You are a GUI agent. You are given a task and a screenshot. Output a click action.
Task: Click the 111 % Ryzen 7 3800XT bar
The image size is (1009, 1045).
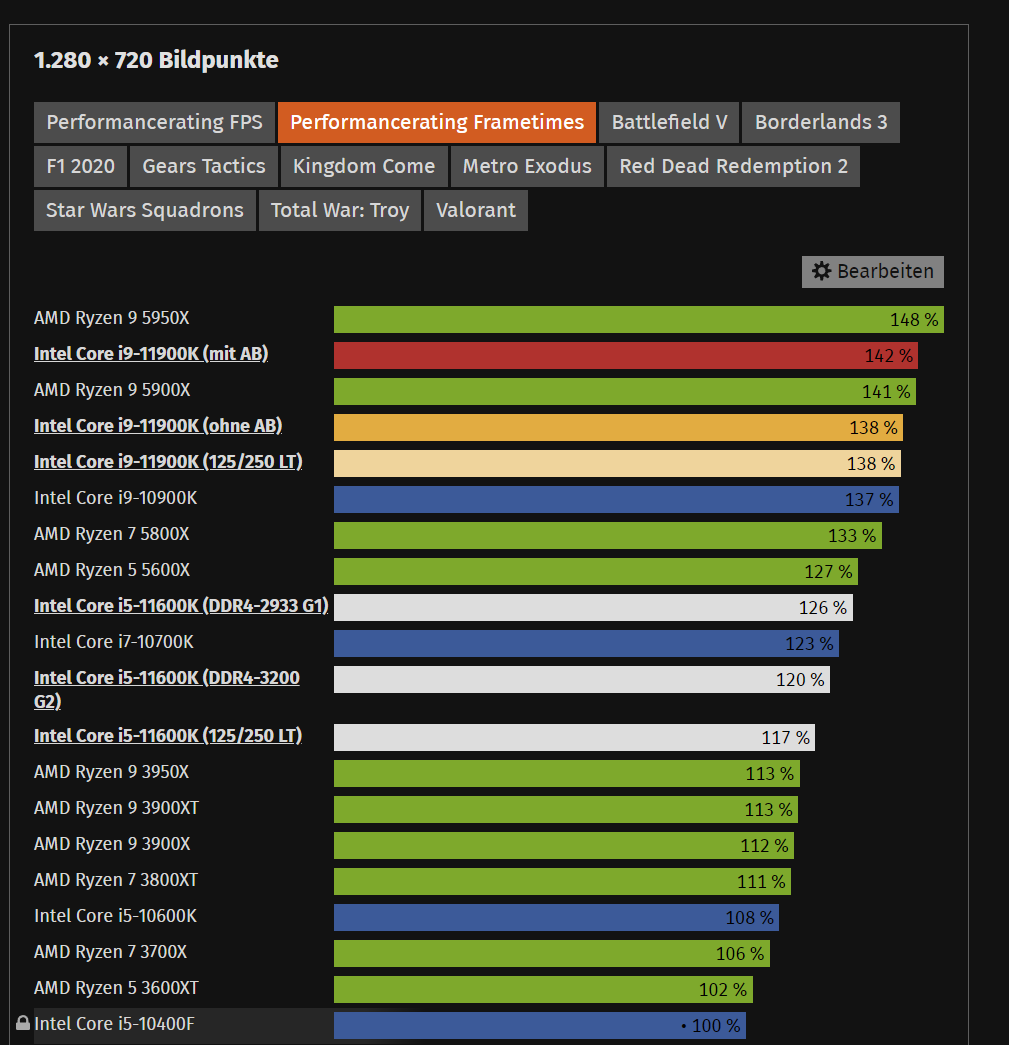pos(562,881)
